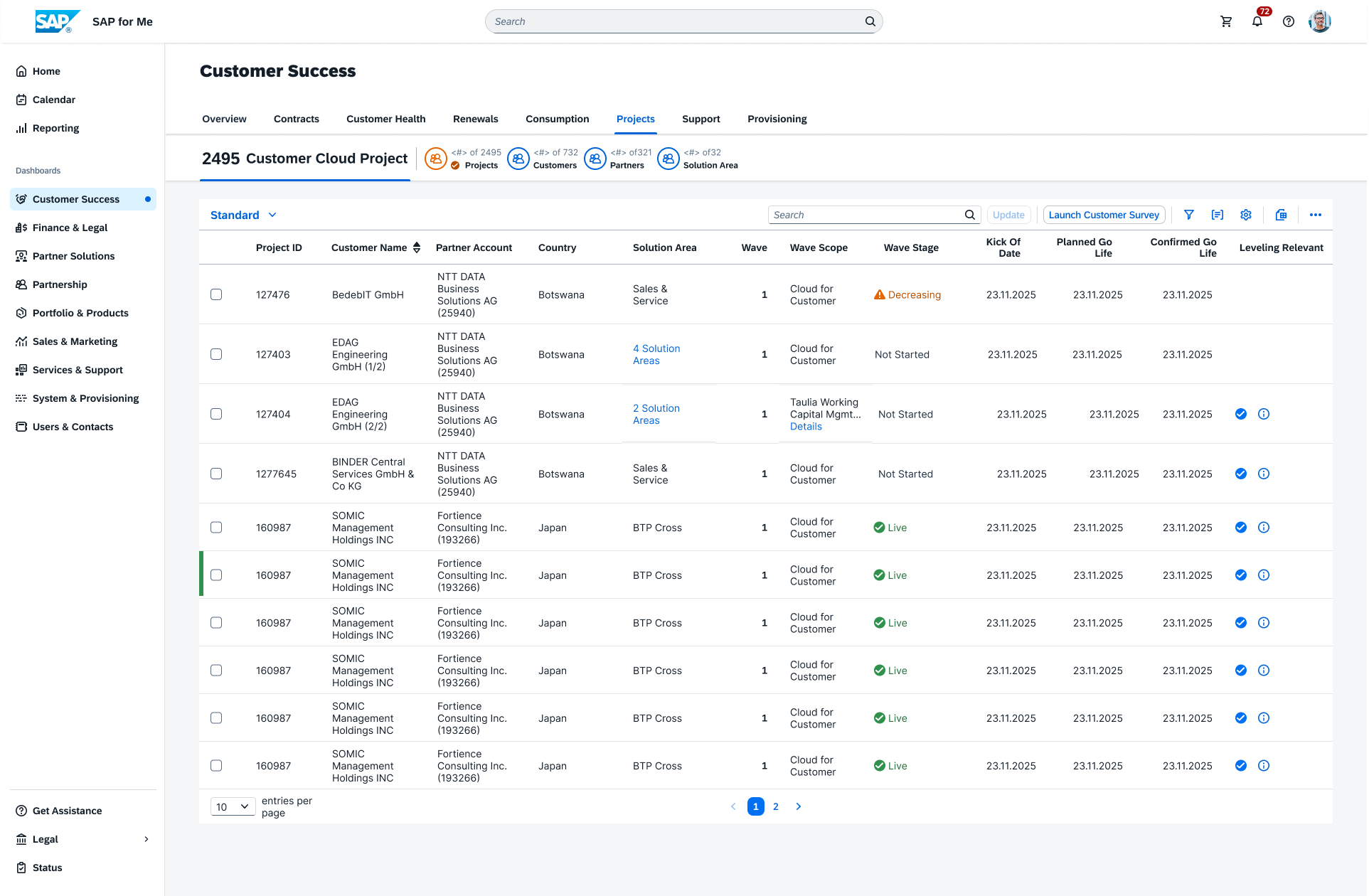Click leveling checkmark icon in 127404 row
Viewport: 1369px width, 896px height.
click(1241, 414)
